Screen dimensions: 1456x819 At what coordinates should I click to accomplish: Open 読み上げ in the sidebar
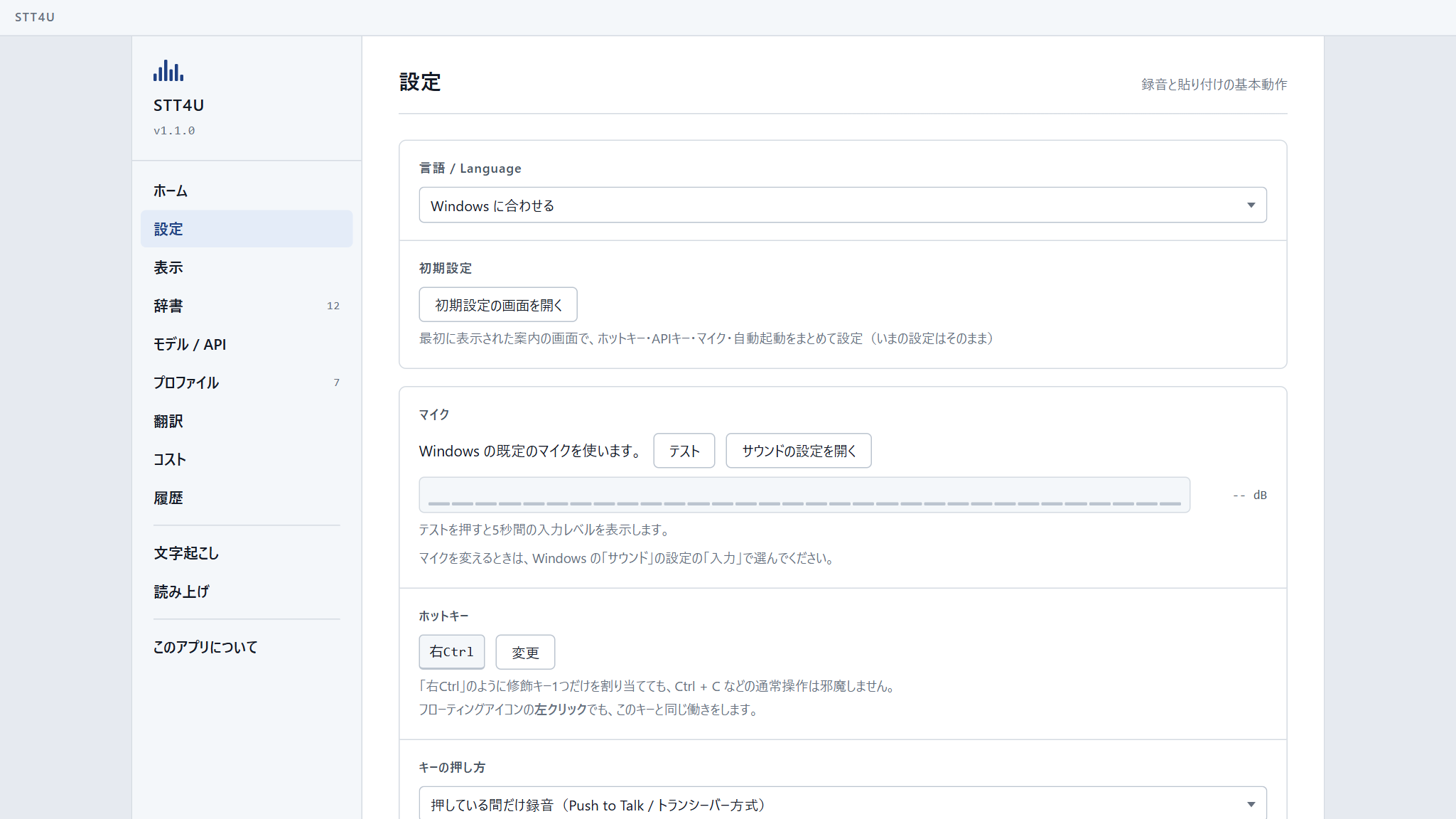point(247,591)
